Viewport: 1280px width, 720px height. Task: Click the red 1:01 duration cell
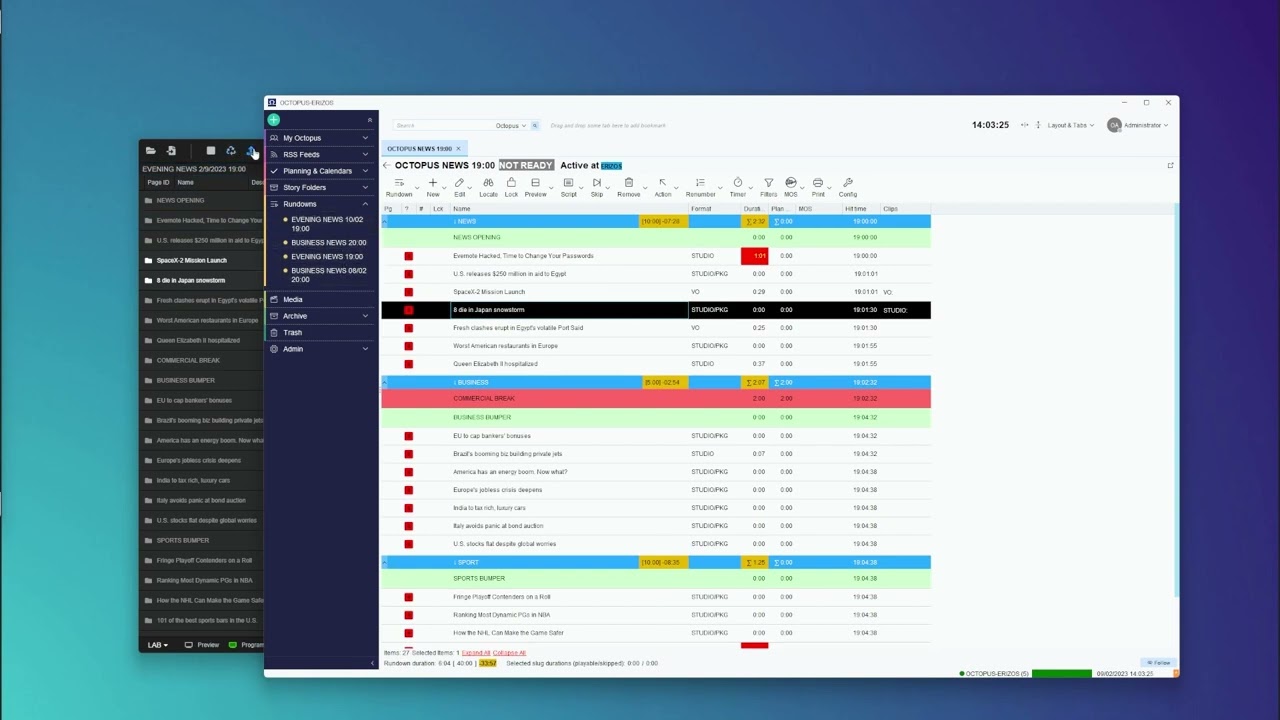754,256
